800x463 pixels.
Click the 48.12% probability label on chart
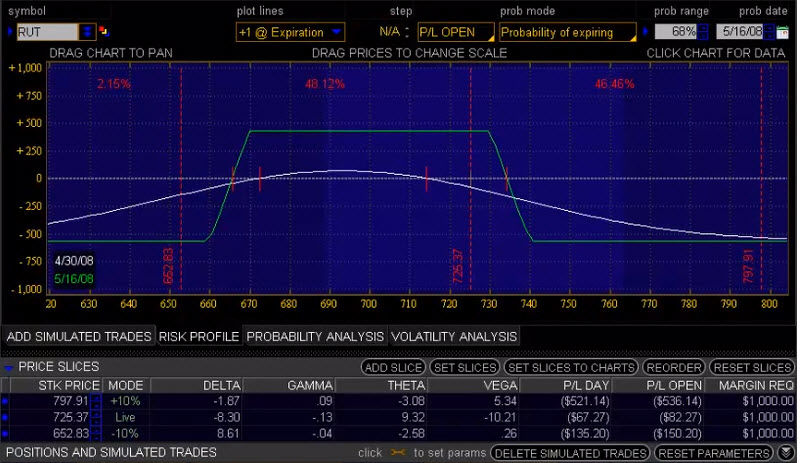click(x=324, y=84)
